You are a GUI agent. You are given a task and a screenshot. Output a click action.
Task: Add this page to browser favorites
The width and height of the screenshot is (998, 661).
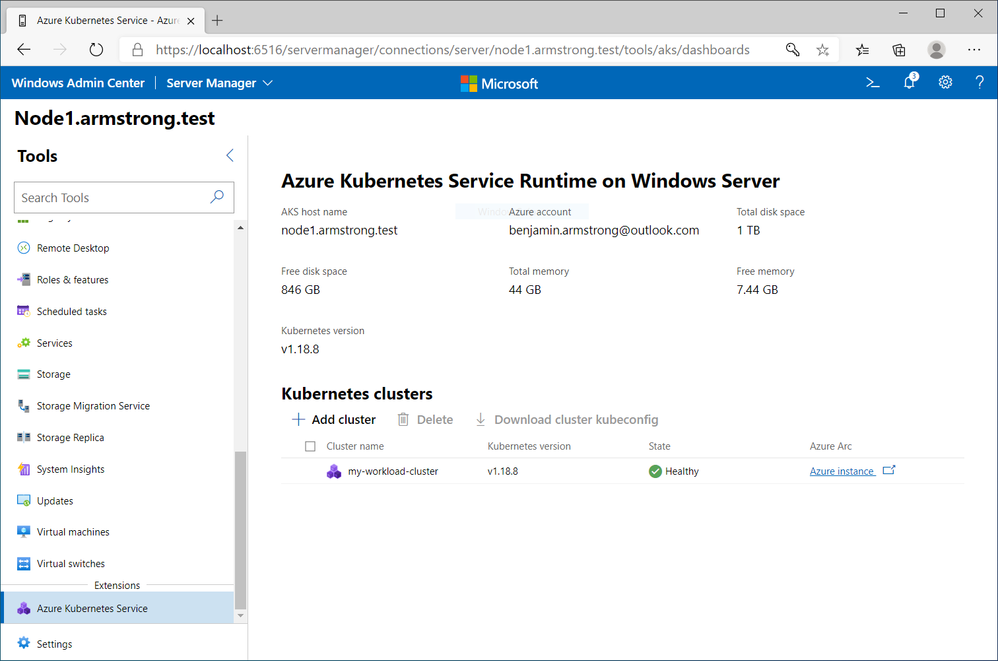(822, 49)
